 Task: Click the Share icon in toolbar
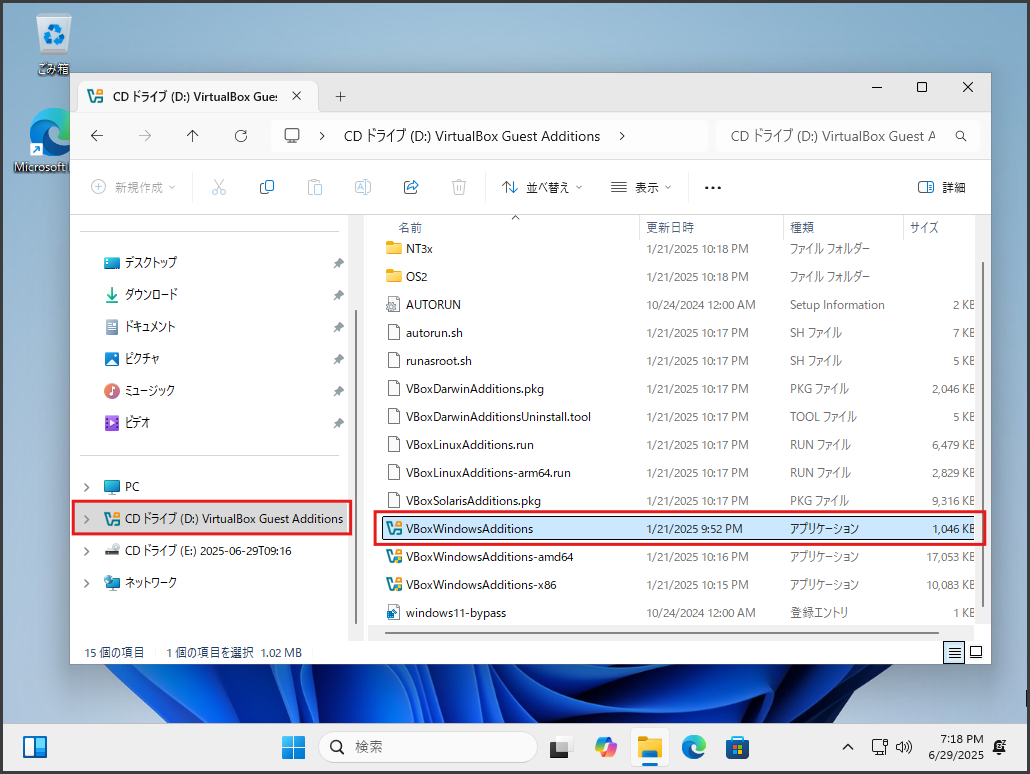[411, 187]
